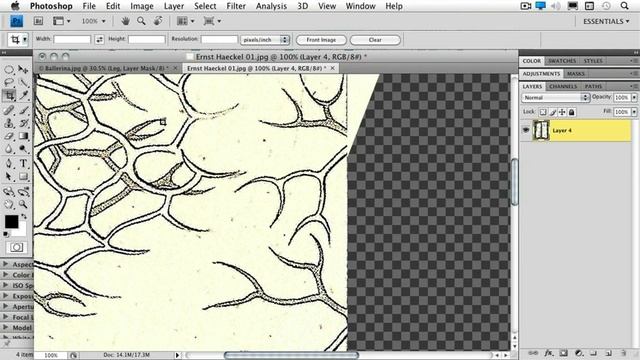Toggle Layer 4 visibility eye
640x360 pixels.
pyautogui.click(x=526, y=130)
